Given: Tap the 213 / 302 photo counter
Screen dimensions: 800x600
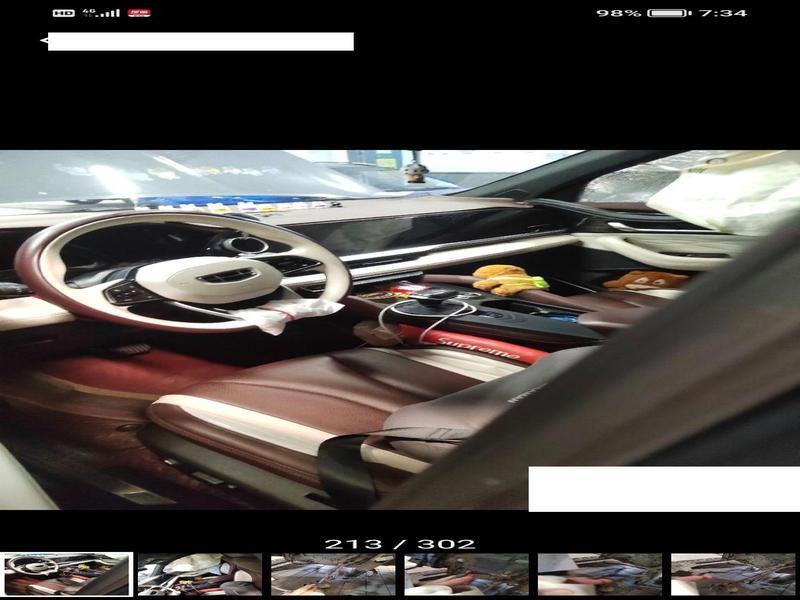Looking at the screenshot, I should pos(400,544).
